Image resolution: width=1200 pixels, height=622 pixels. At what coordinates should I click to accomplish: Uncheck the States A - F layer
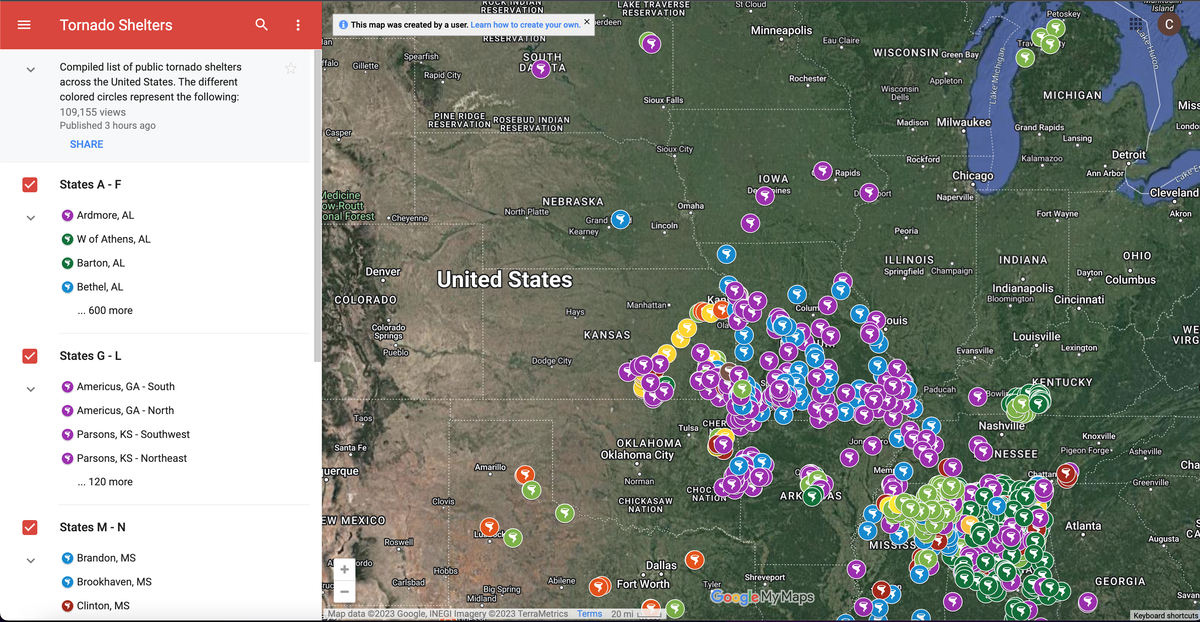(30, 185)
